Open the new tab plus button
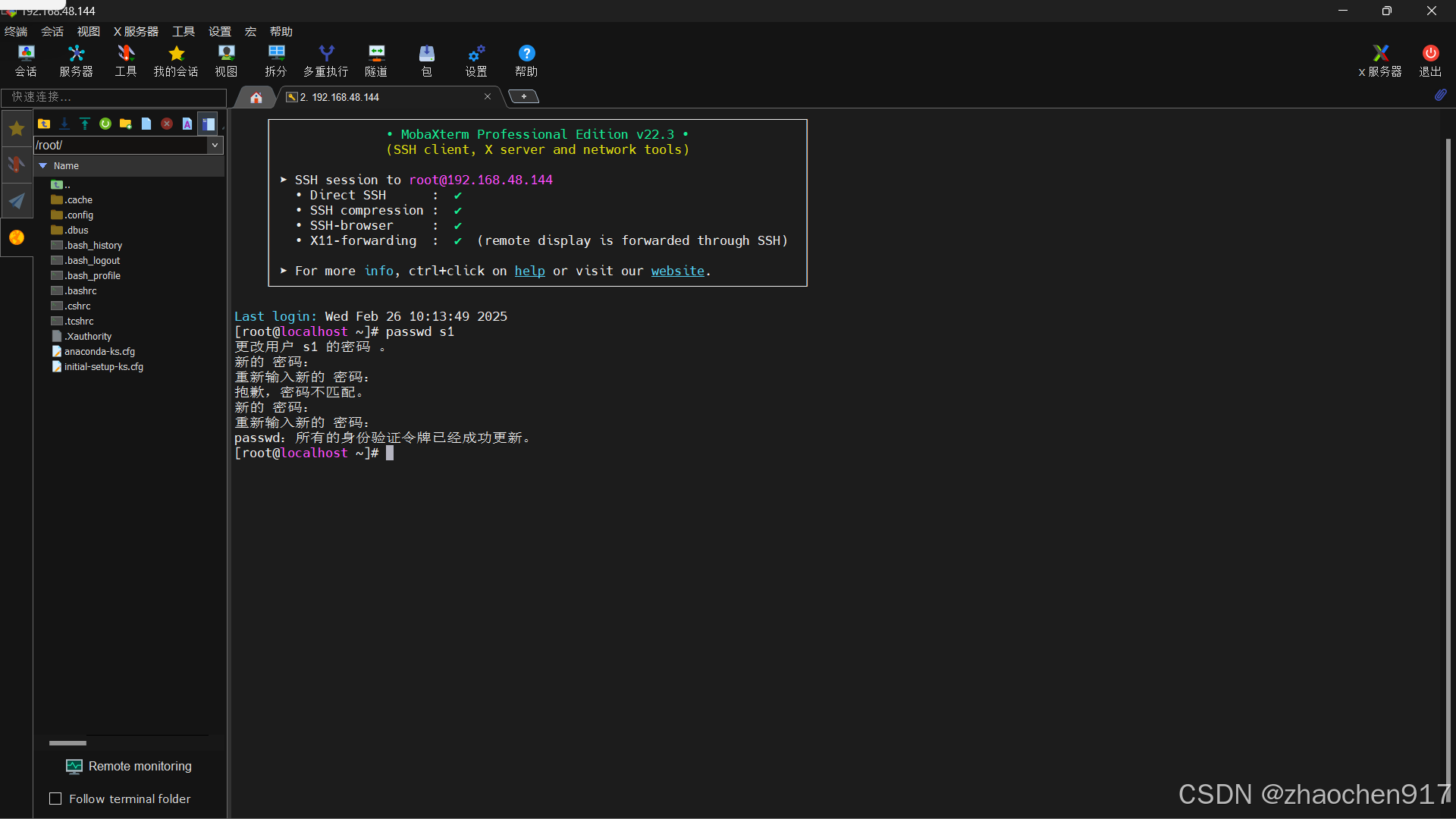 tap(523, 96)
